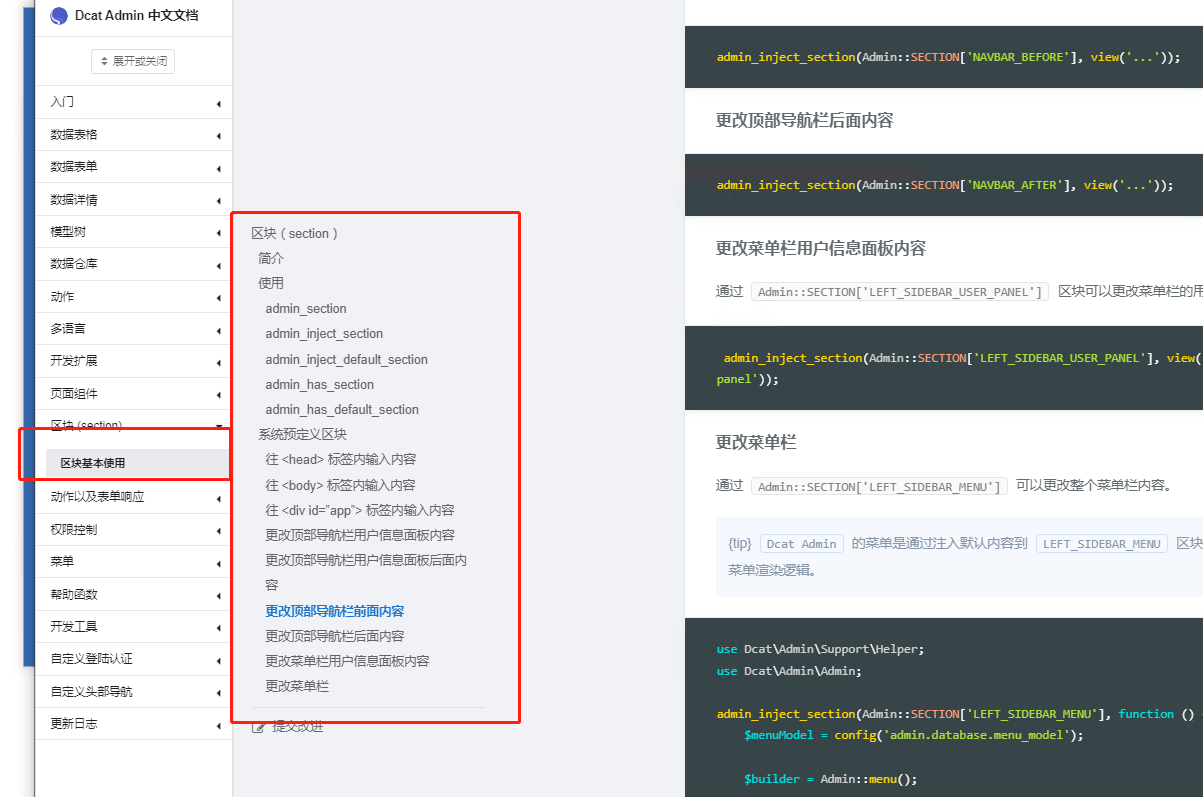This screenshot has height=797, width=1203.
Task: Expand the 动作 menu arrow
Action: click(x=218, y=298)
